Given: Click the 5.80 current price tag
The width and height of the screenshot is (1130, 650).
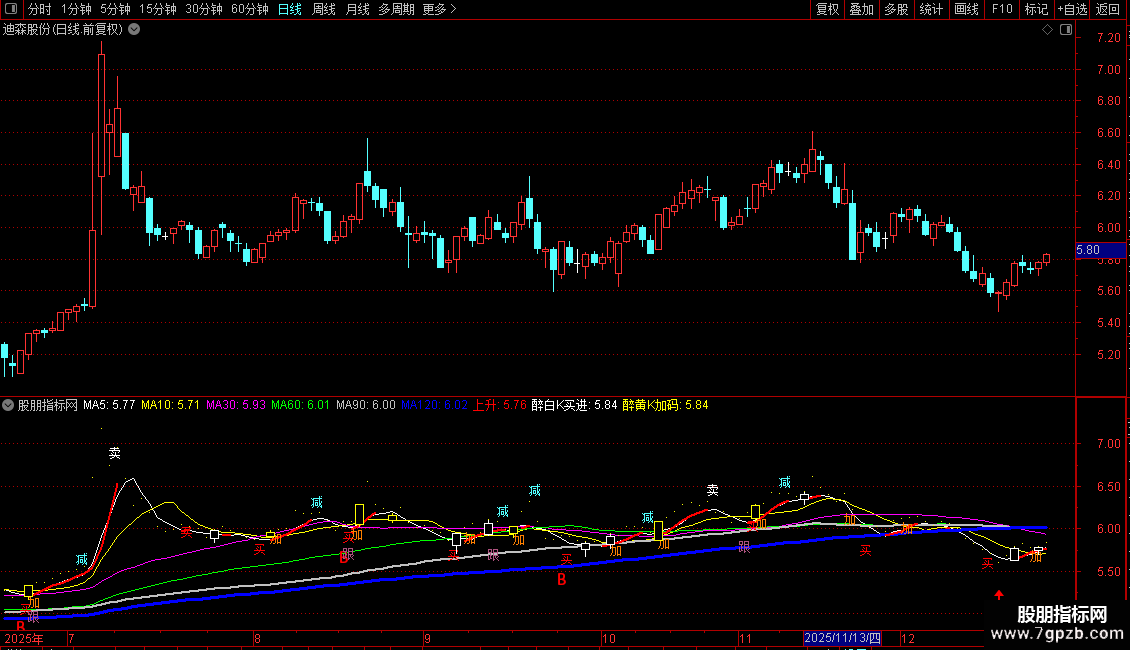Looking at the screenshot, I should (x=1100, y=250).
